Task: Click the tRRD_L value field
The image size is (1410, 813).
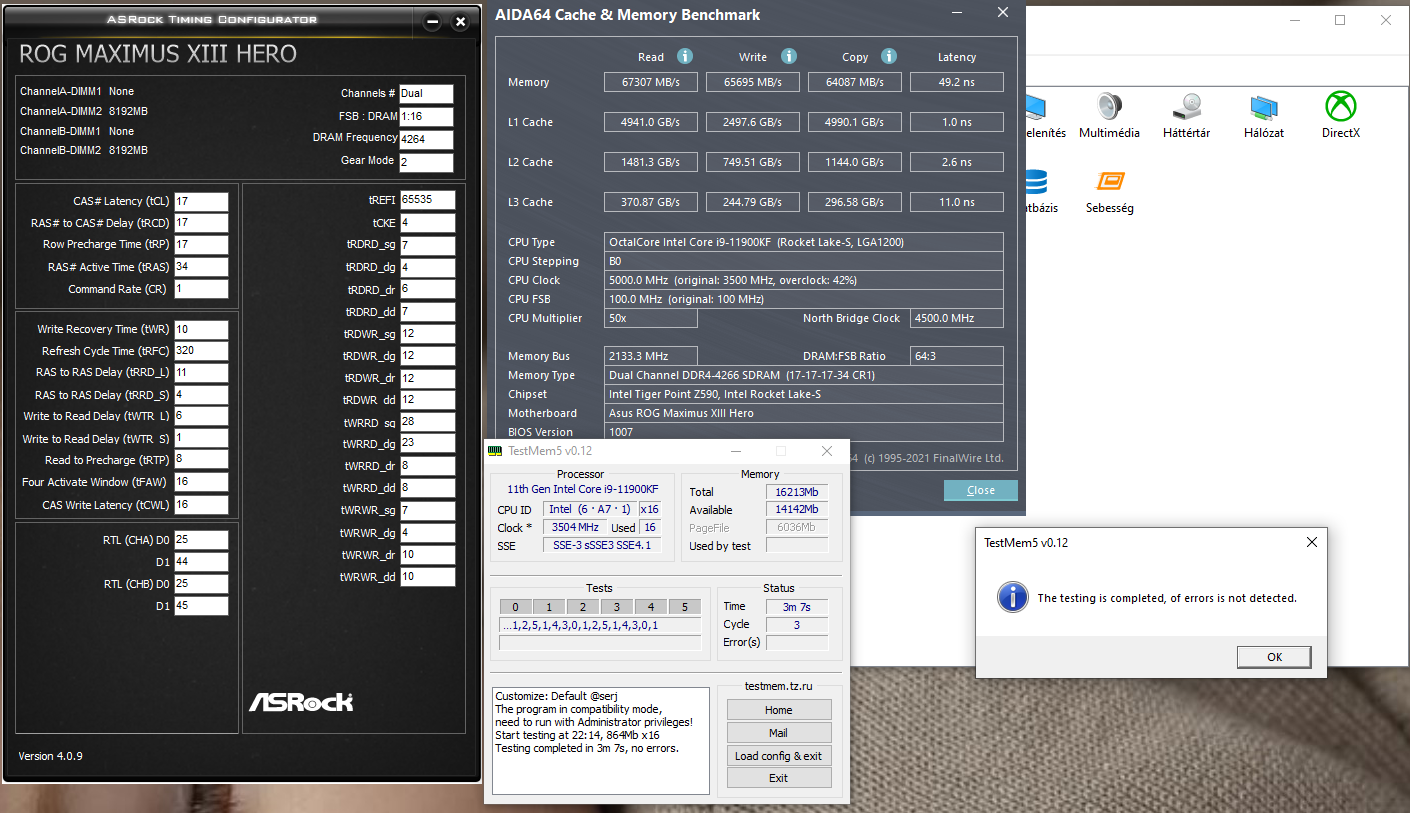Action: (x=201, y=372)
